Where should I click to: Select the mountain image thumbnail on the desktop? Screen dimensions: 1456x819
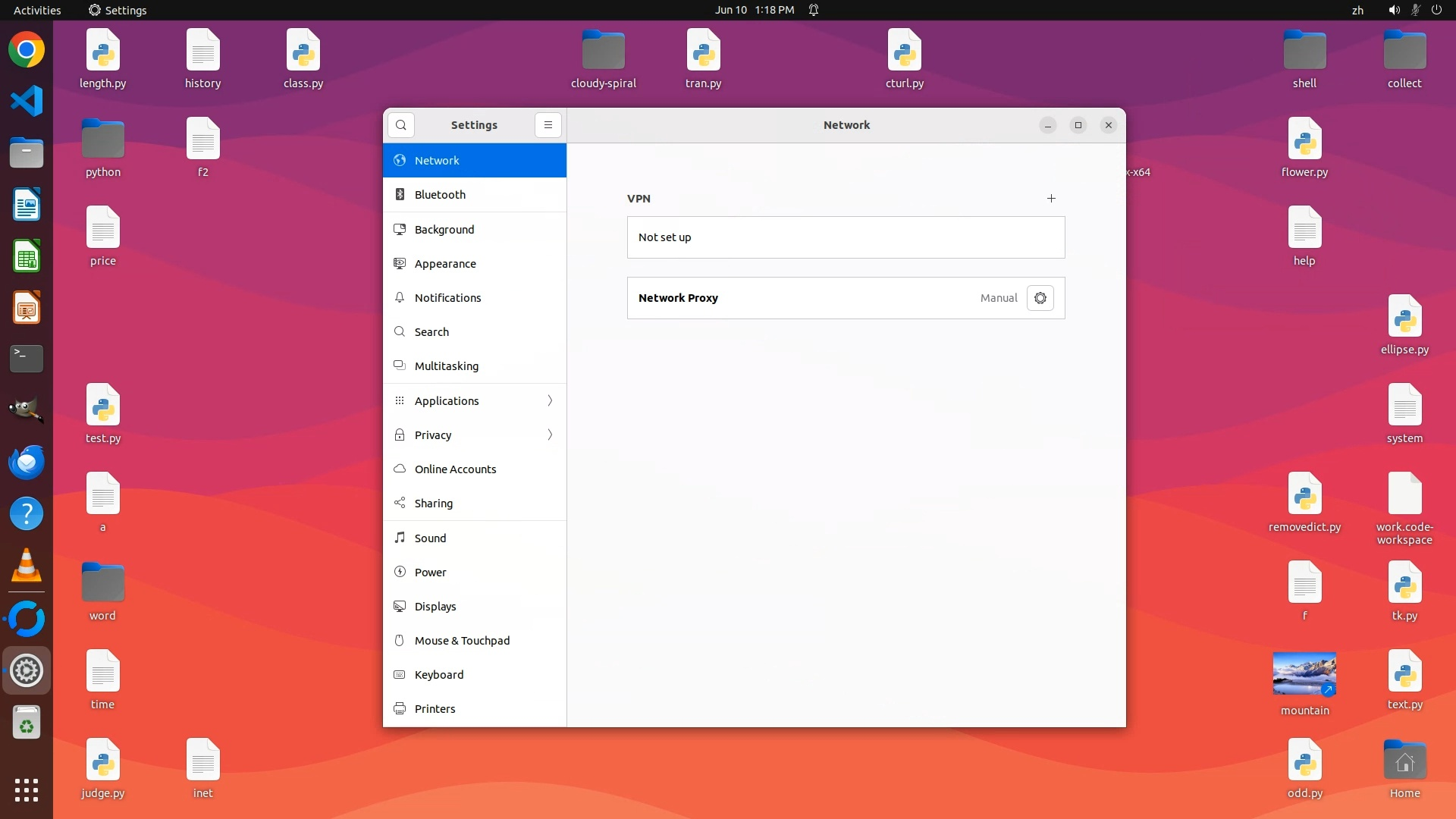click(x=1304, y=673)
